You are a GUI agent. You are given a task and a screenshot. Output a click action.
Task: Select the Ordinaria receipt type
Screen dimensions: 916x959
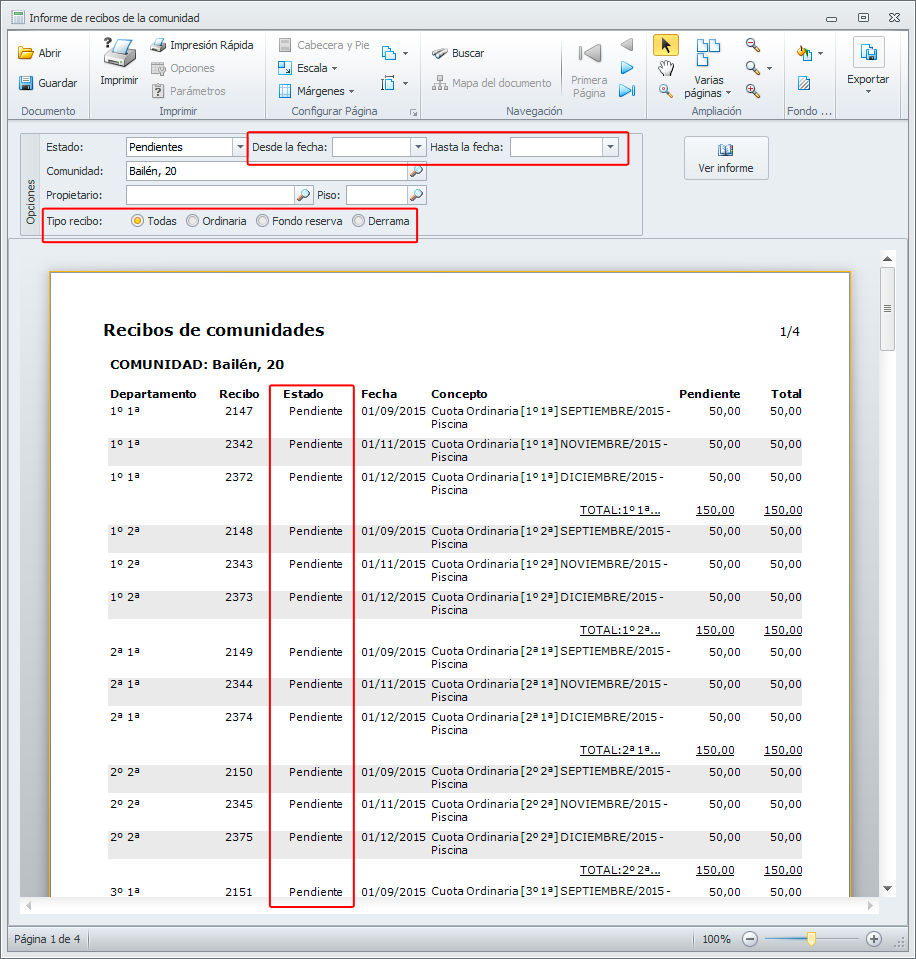click(x=193, y=221)
